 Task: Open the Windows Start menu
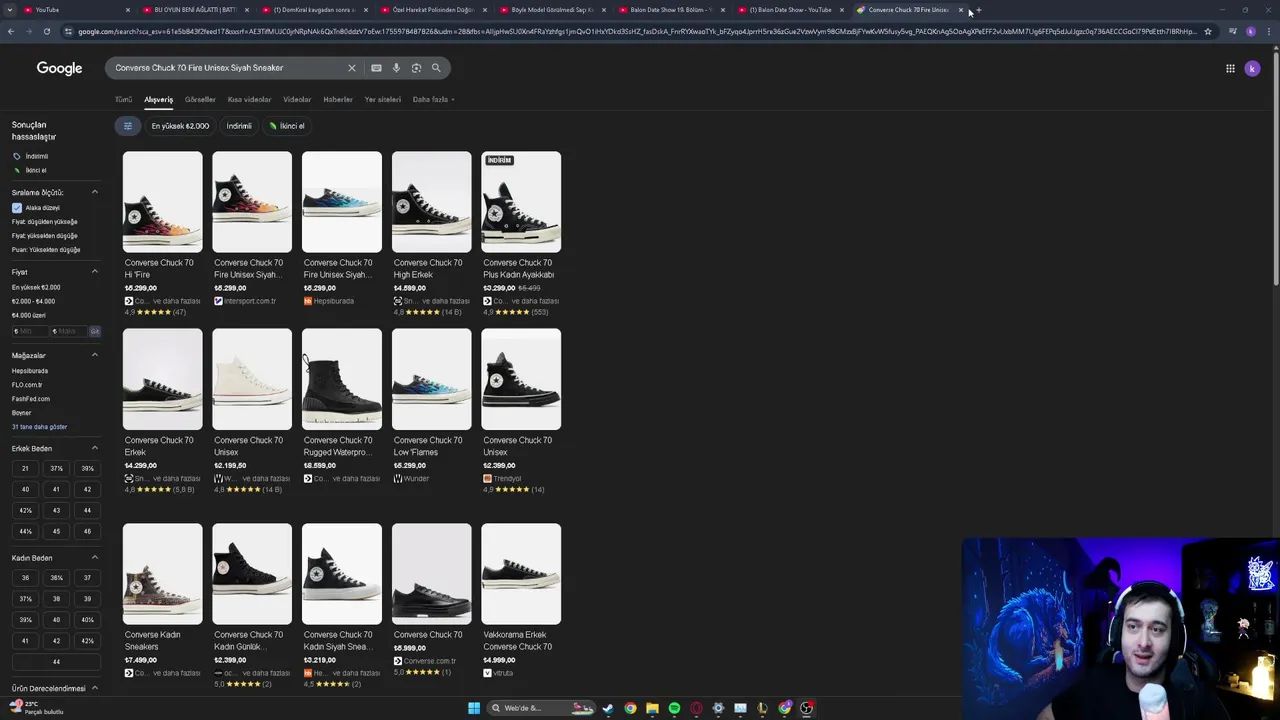(x=474, y=708)
